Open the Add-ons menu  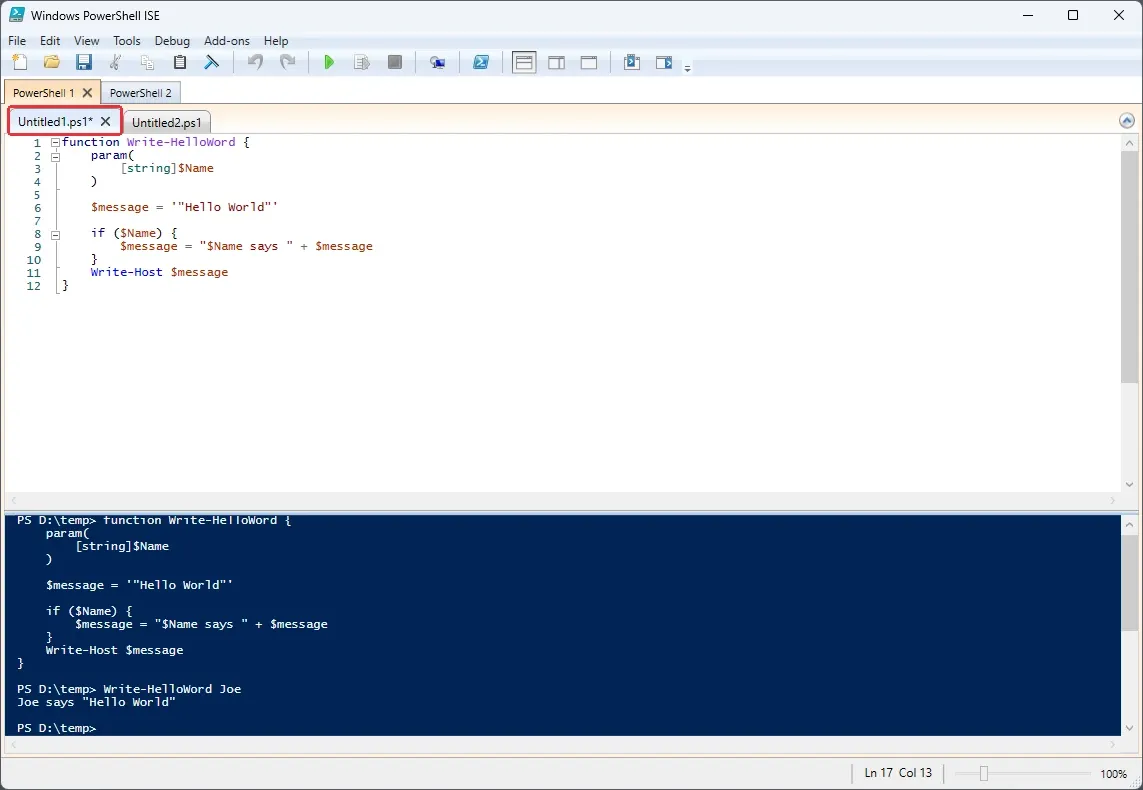coord(227,41)
